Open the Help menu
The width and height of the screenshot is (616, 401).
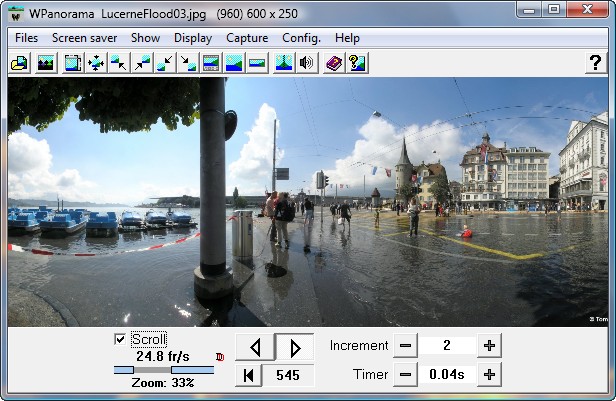click(347, 38)
